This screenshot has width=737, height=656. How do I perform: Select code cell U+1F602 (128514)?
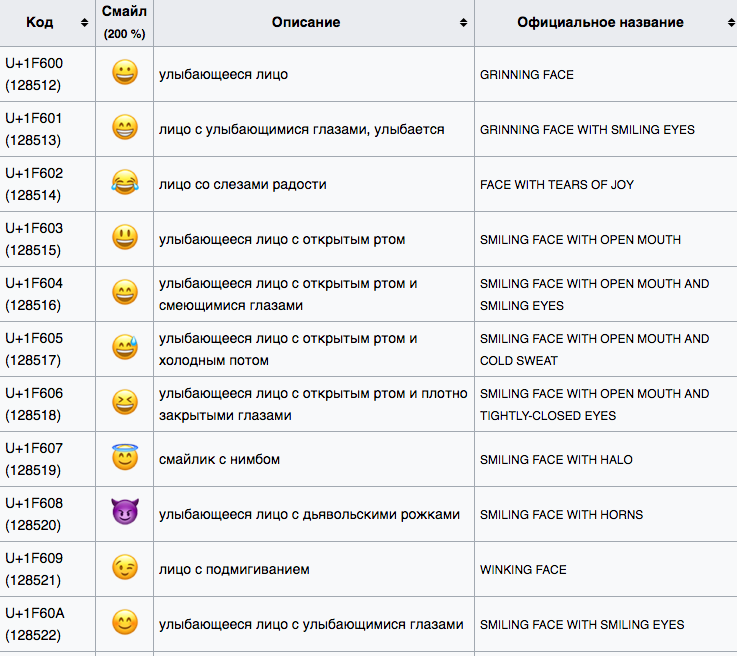point(47,184)
